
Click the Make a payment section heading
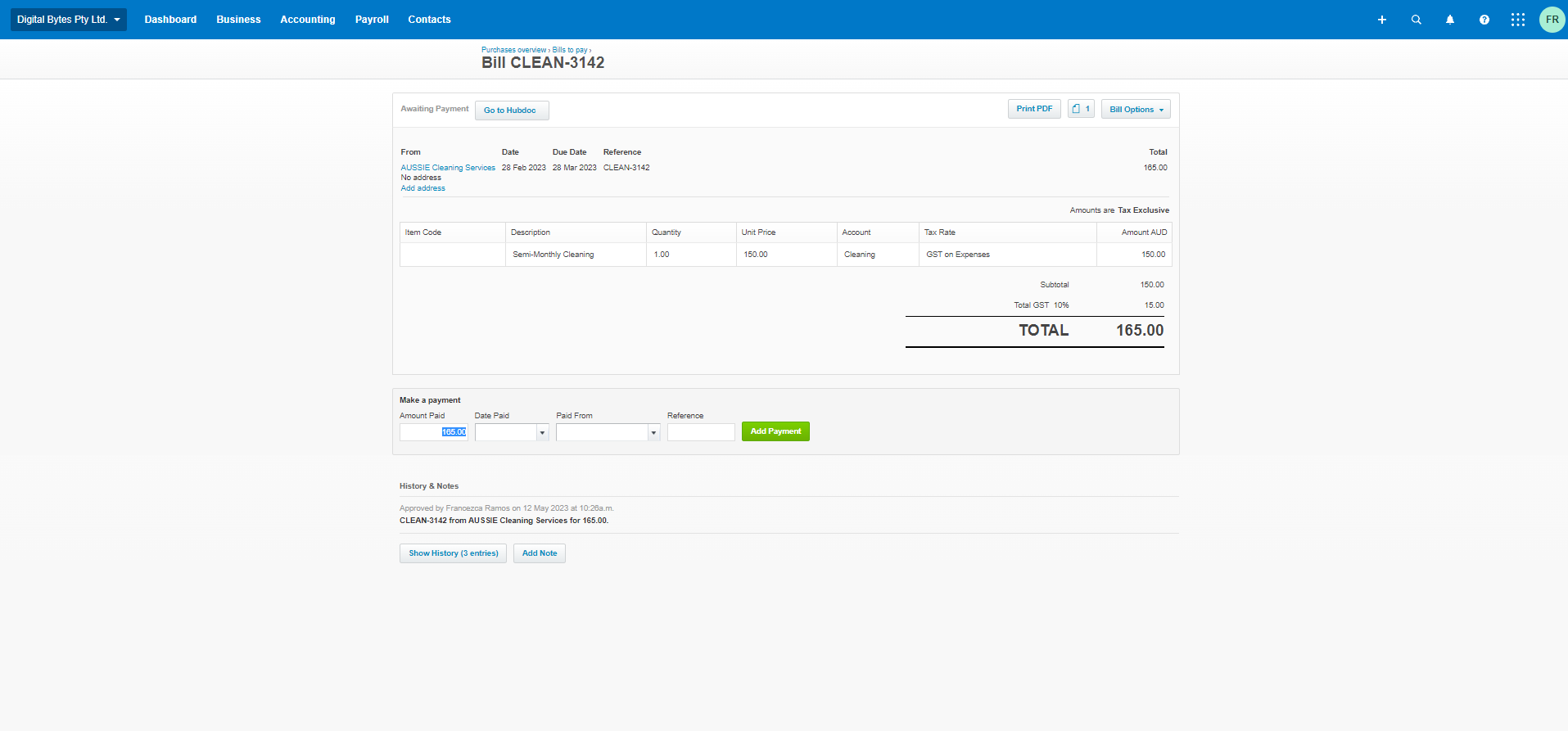point(430,400)
